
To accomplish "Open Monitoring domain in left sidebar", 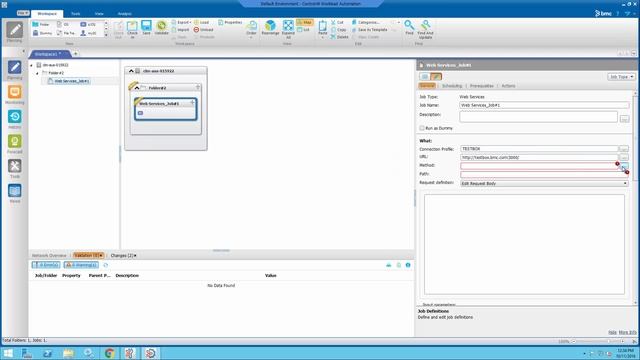I will coord(14,95).
